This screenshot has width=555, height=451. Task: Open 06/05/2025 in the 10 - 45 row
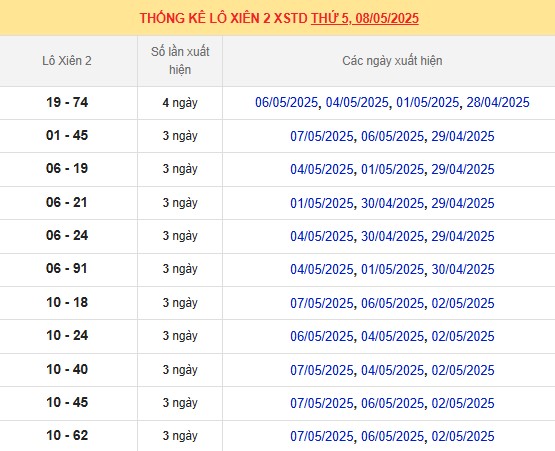(392, 403)
